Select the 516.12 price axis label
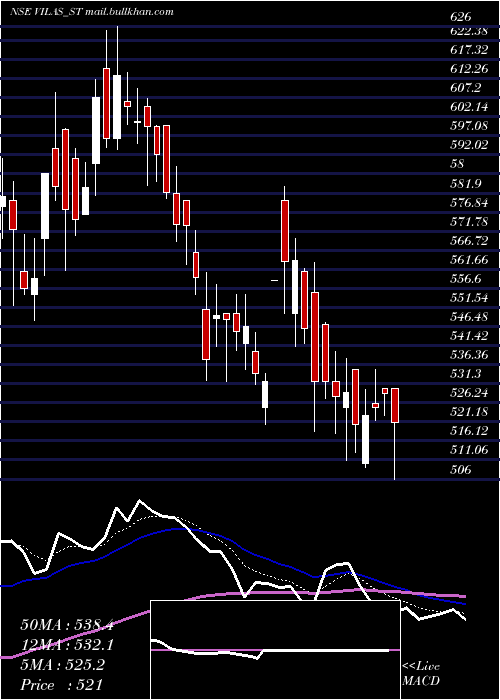This screenshot has height=700, width=500. (469, 430)
